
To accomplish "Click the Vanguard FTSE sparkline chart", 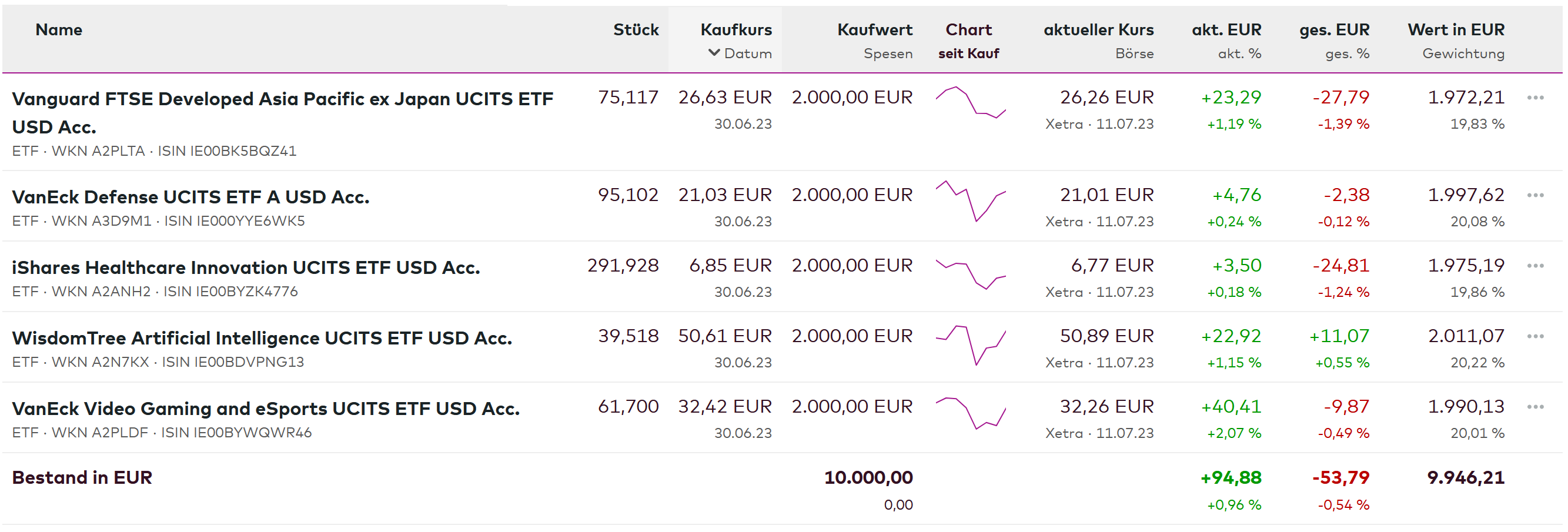I will tap(970, 103).
